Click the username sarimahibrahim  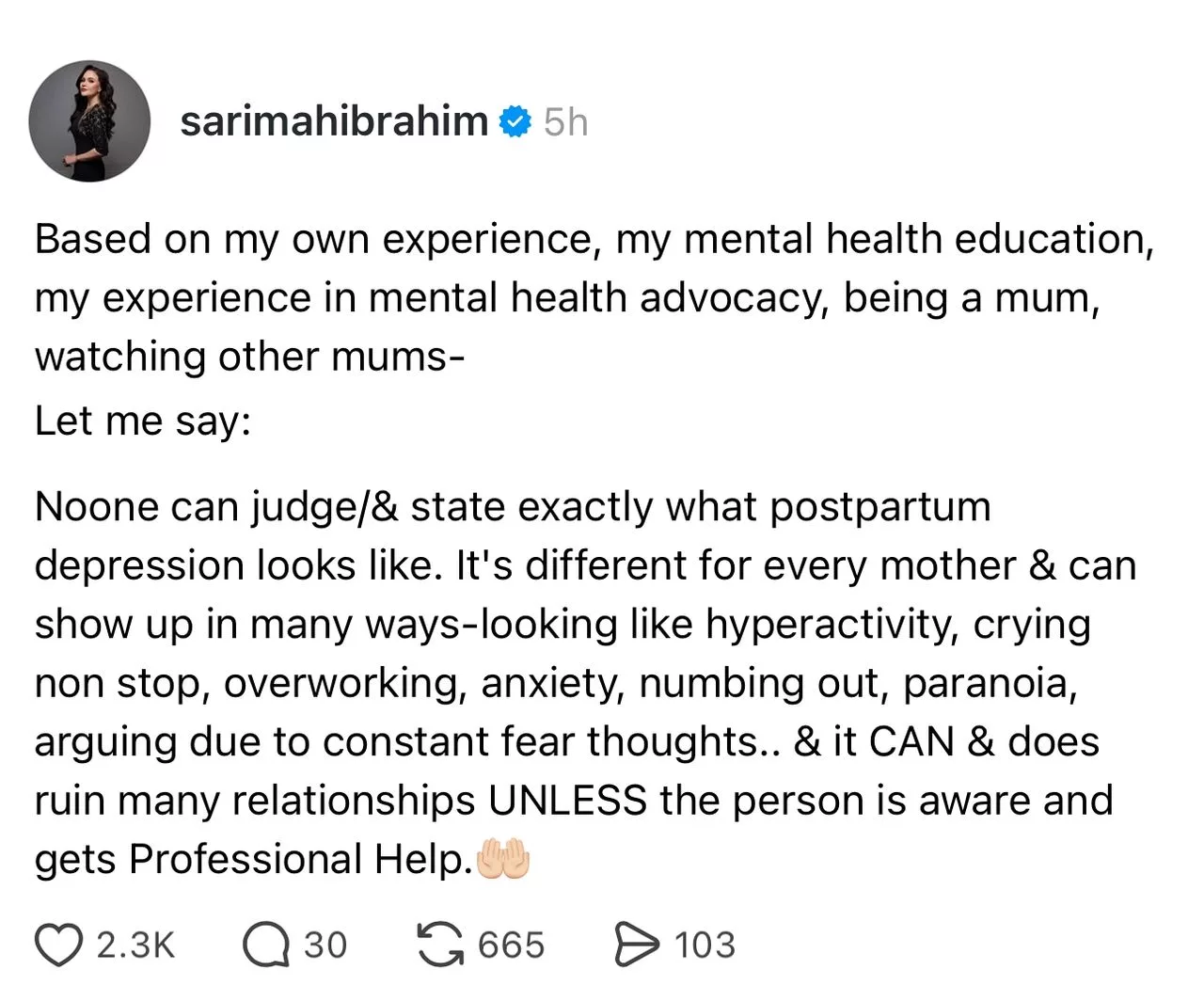(x=336, y=120)
